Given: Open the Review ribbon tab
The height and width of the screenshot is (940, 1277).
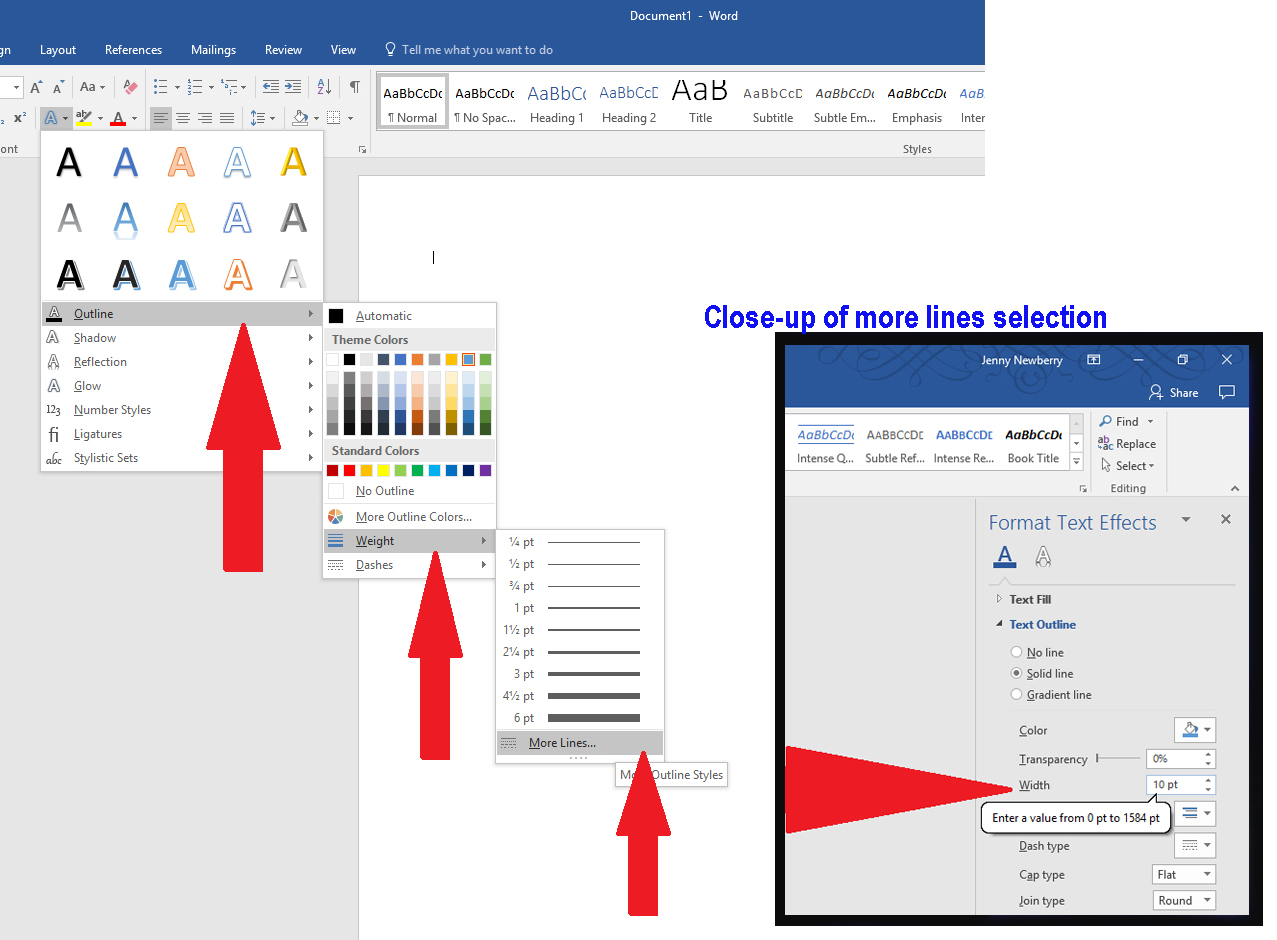Looking at the screenshot, I should coord(283,50).
